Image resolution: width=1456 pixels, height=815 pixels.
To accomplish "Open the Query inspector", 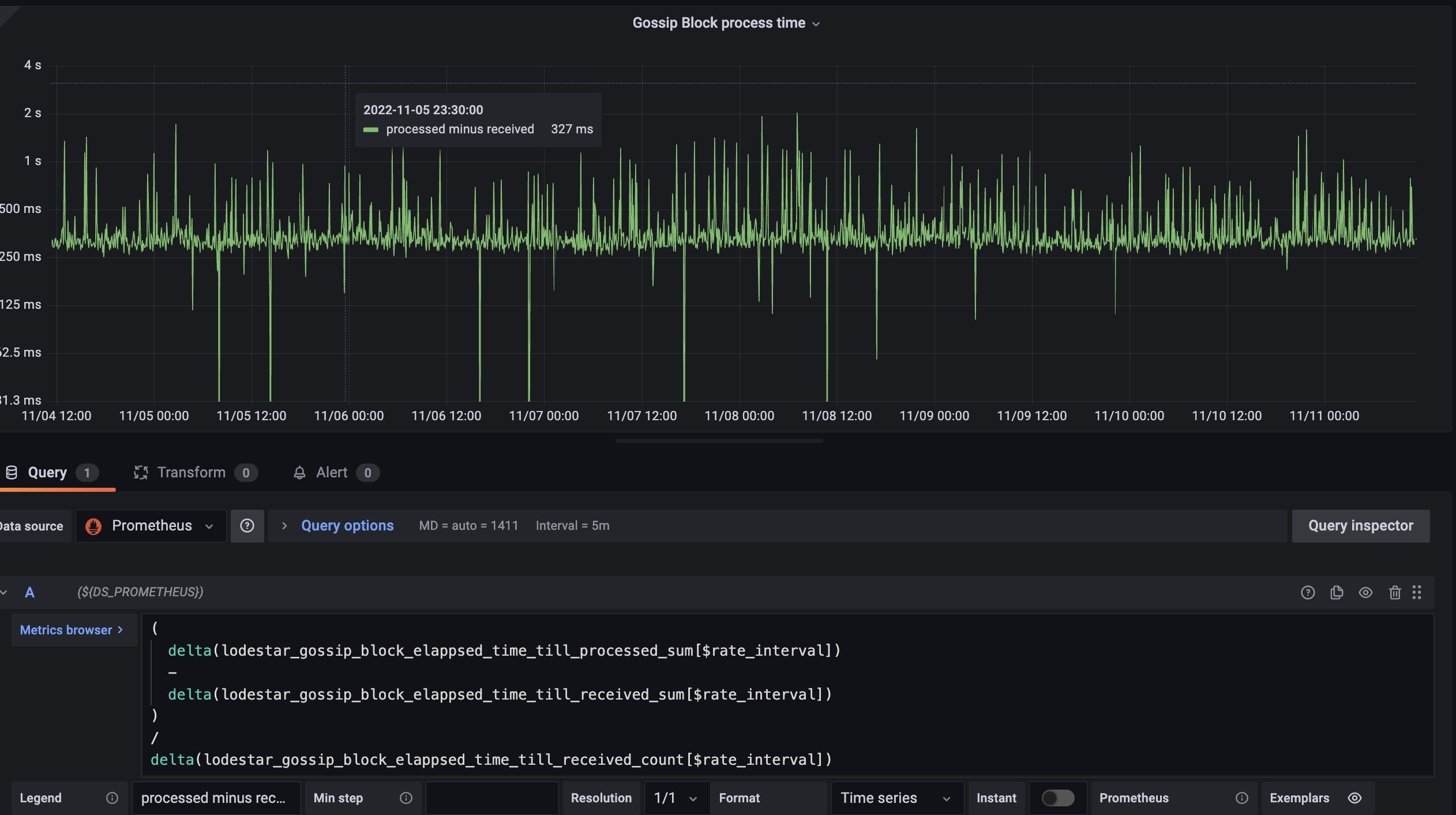I will click(x=1360, y=525).
